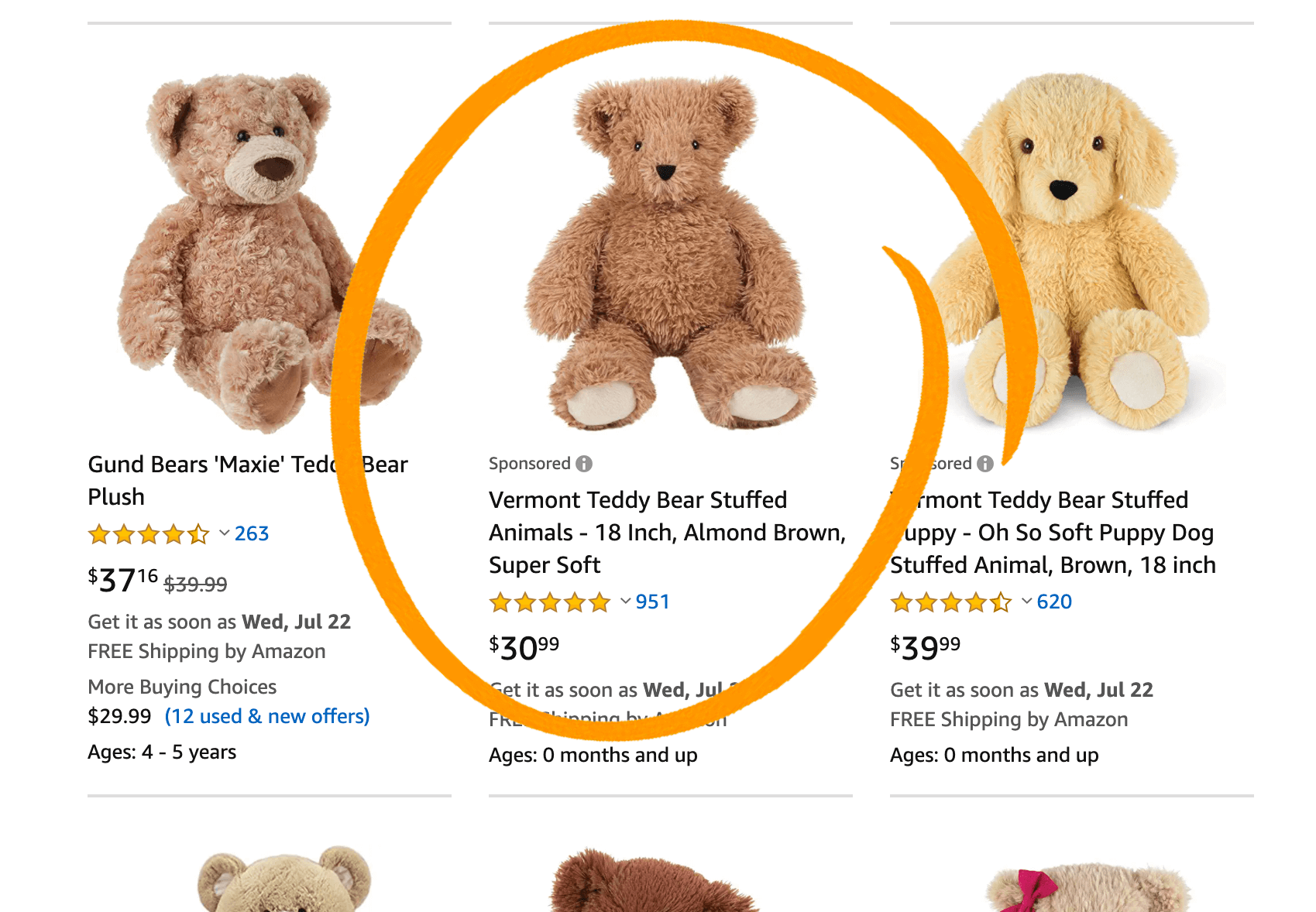Viewport: 1316px width, 912px height.
Task: Expand rating breakdown chevron beside 951 reviews
Action: click(x=625, y=602)
